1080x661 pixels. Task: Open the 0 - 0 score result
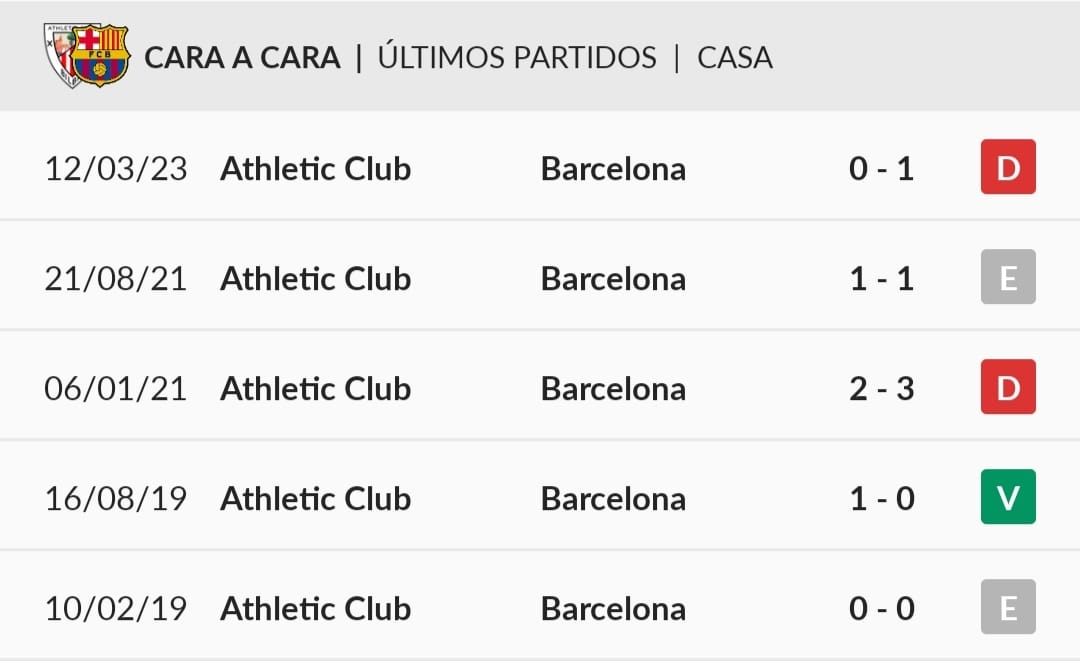click(882, 609)
